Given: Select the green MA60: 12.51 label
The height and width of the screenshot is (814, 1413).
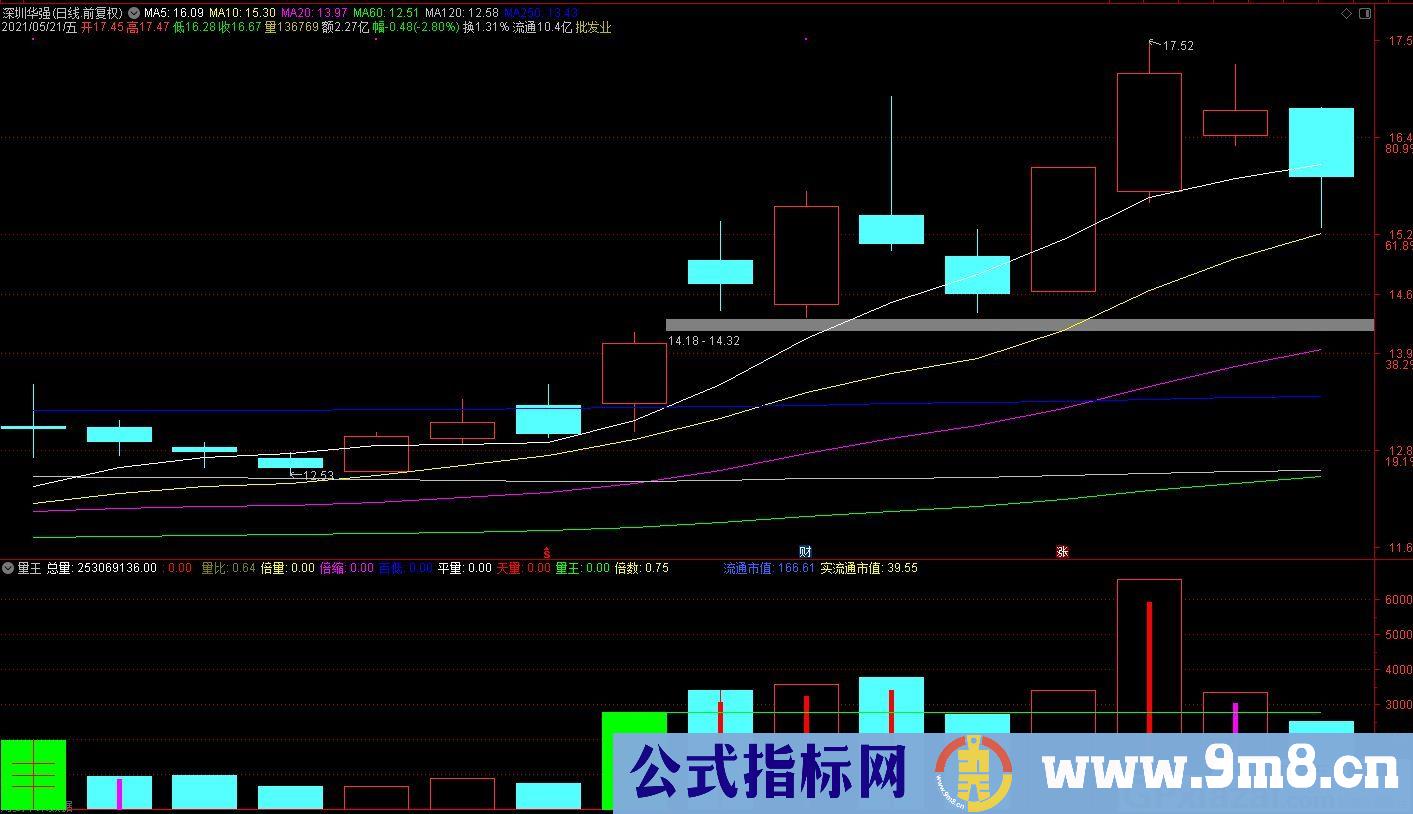Looking at the screenshot, I should tap(386, 13).
